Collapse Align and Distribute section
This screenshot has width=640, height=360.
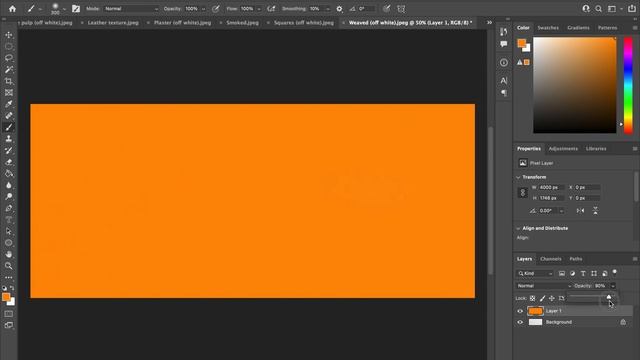[x=518, y=228]
